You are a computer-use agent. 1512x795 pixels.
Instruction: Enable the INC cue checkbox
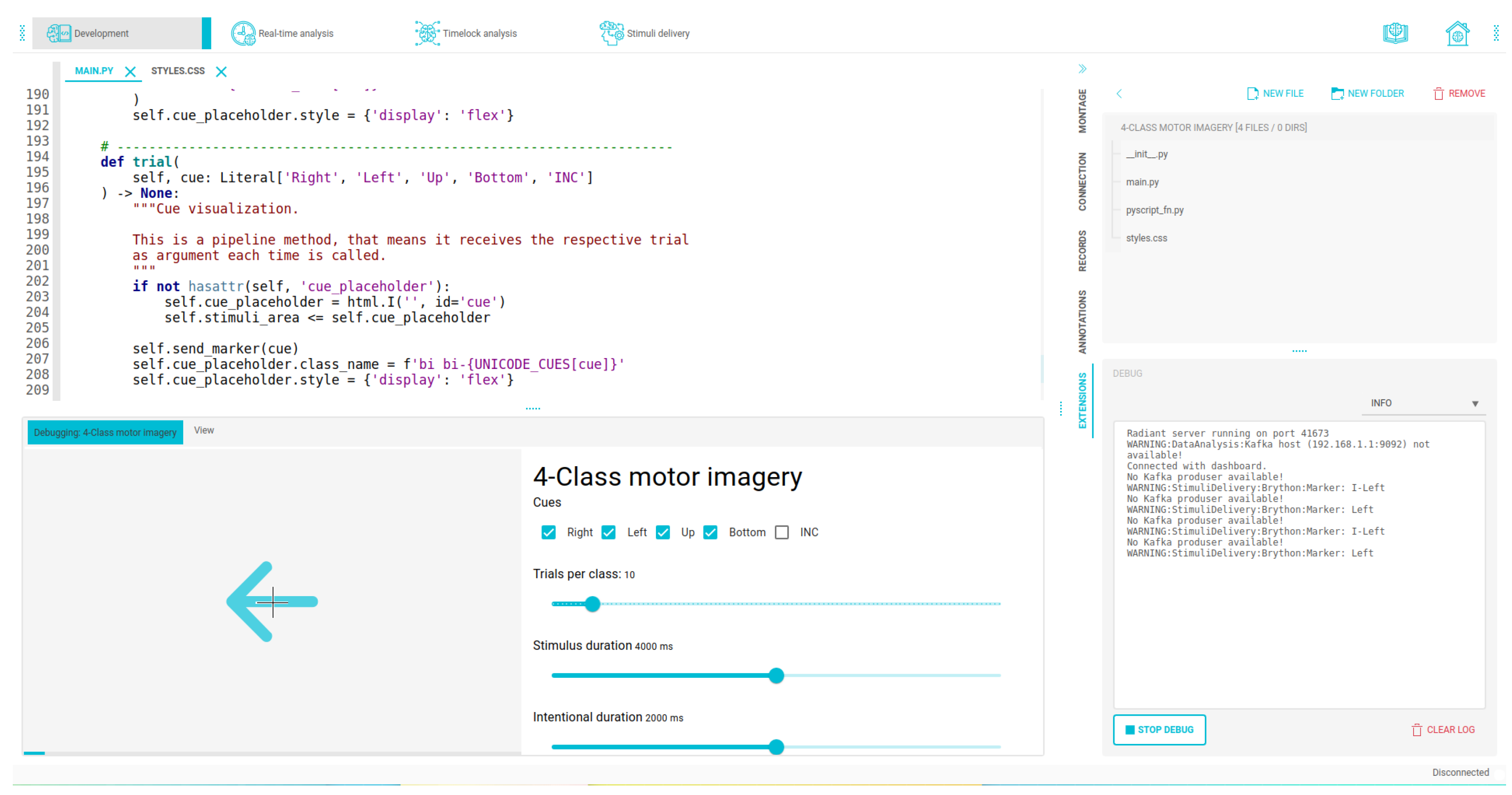pyautogui.click(x=781, y=532)
